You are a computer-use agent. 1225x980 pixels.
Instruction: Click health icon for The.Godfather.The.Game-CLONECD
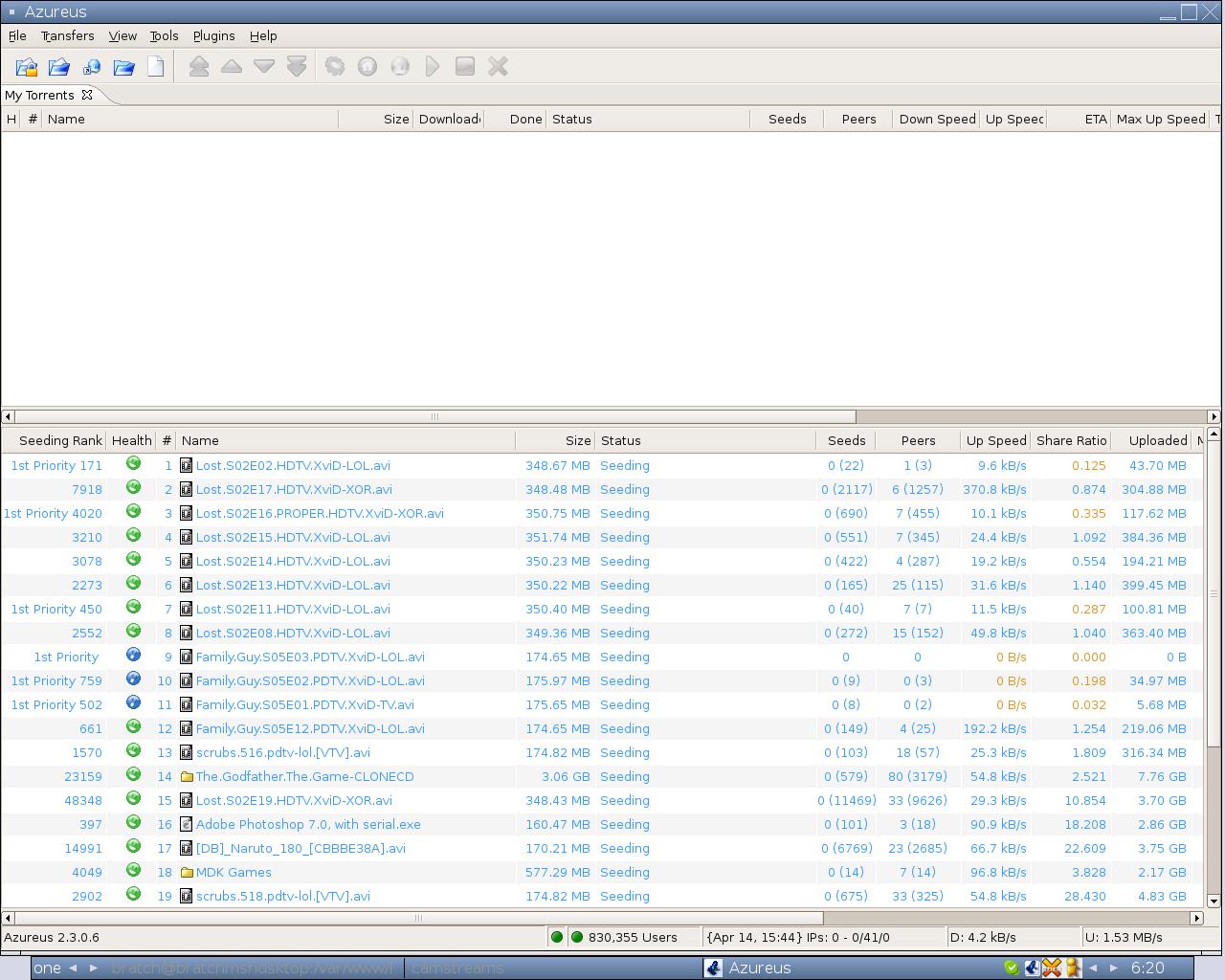(133, 775)
